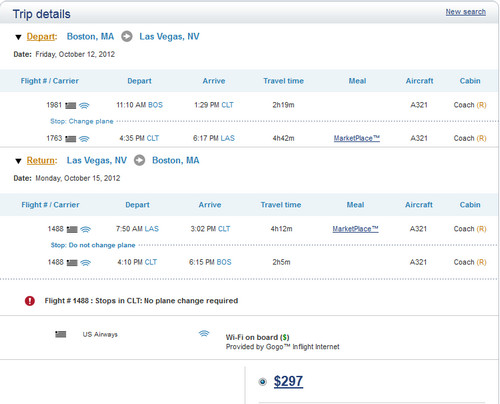Click the $297 price link
Image resolution: width=500 pixels, height=404 pixels.
(x=288, y=381)
